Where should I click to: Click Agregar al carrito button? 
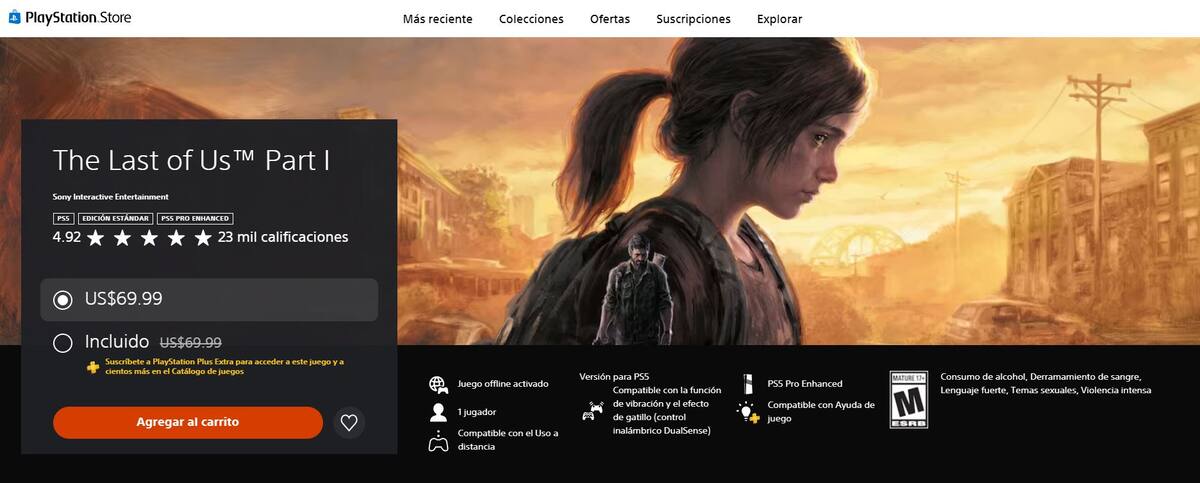(x=188, y=422)
